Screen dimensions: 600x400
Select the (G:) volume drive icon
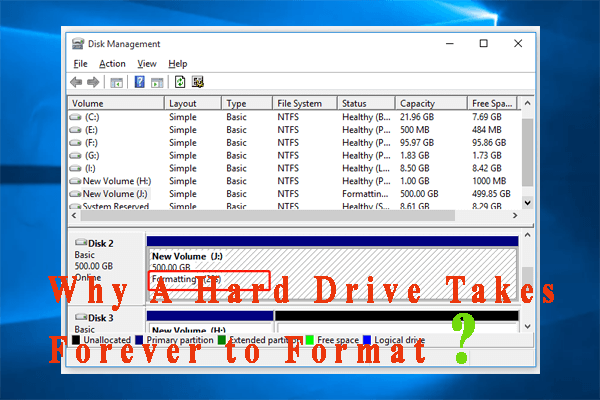pos(75,156)
